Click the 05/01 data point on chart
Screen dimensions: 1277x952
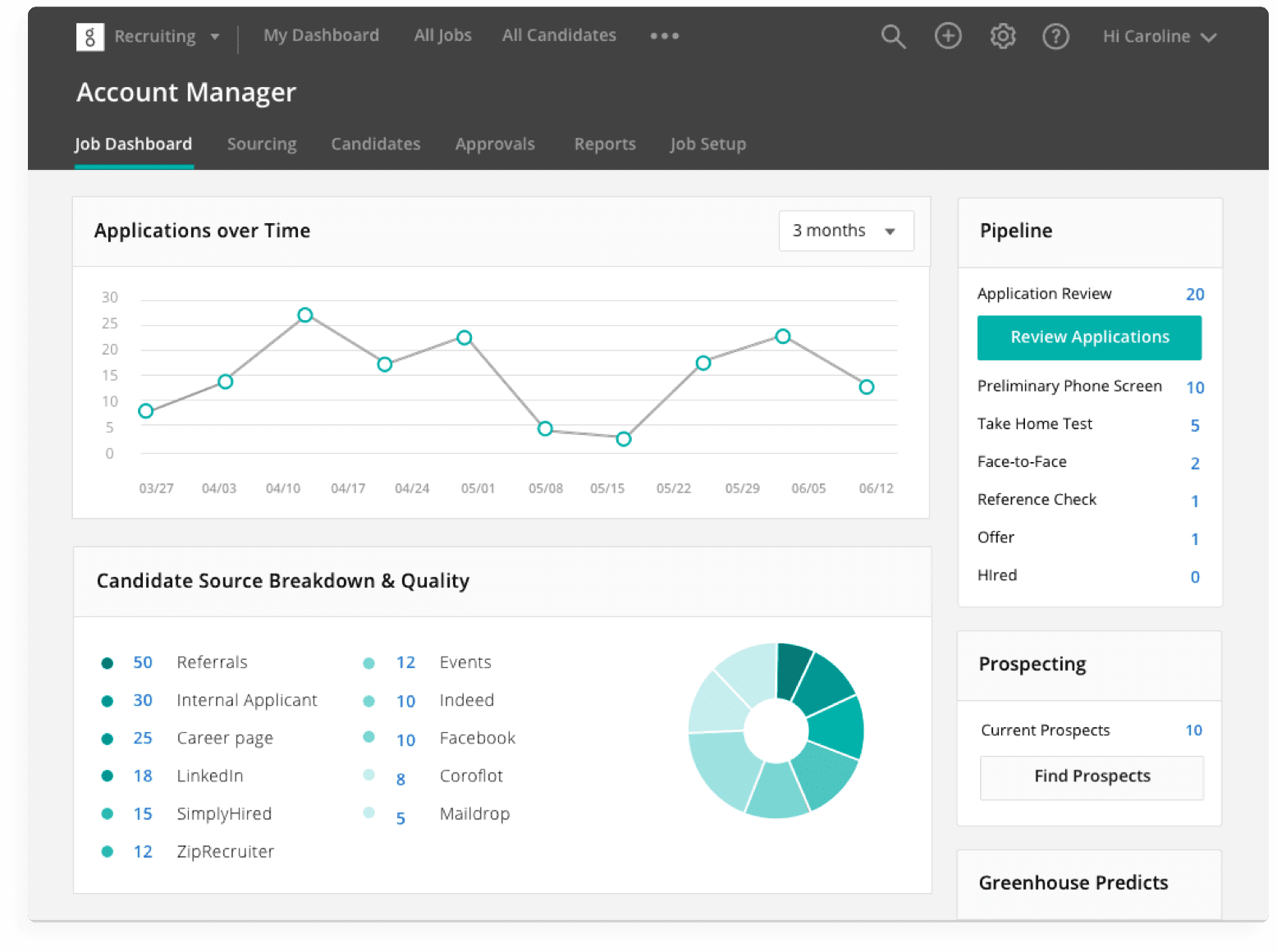pos(465,336)
